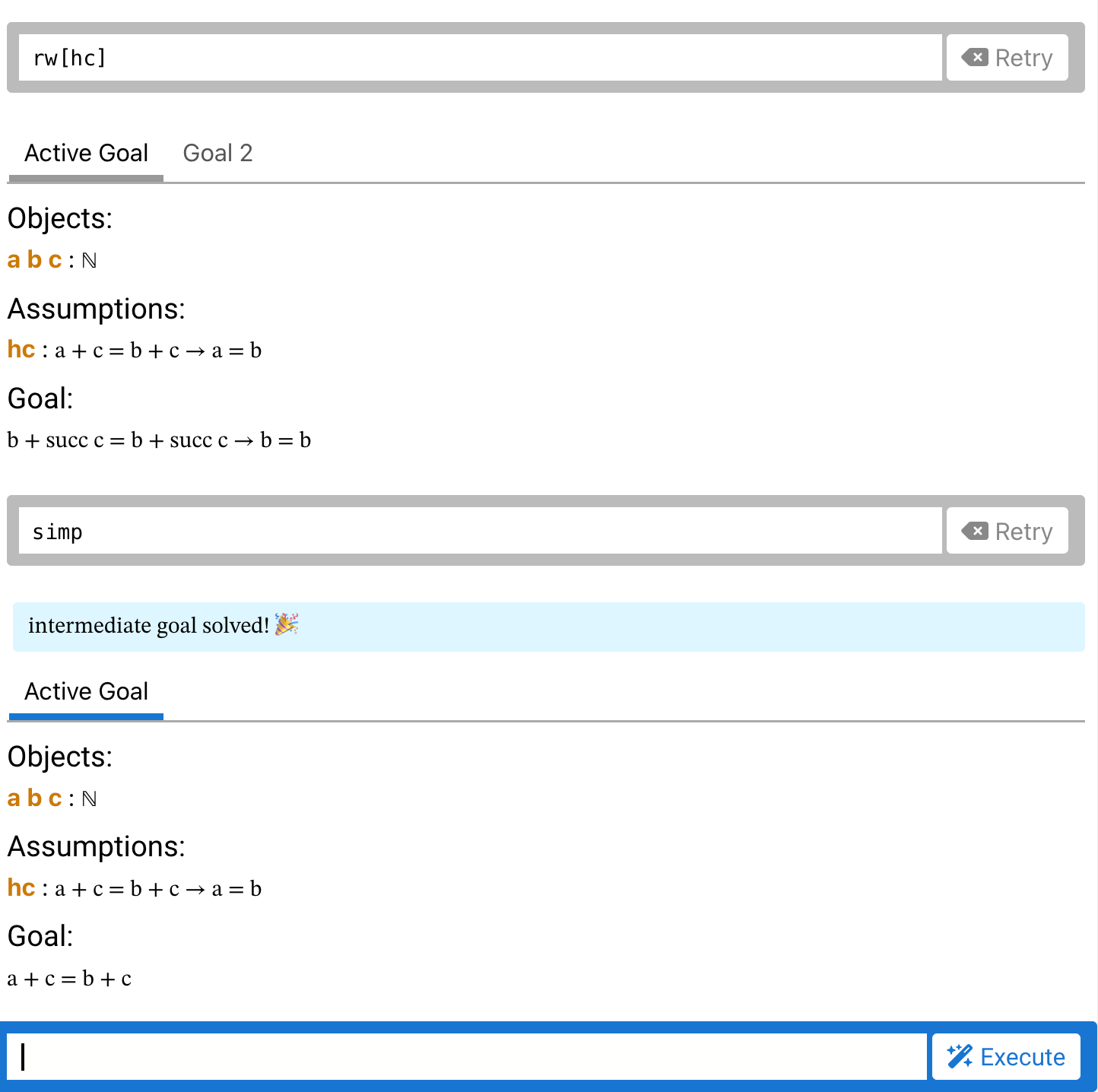Click the Retry button beside simp

click(x=1007, y=532)
